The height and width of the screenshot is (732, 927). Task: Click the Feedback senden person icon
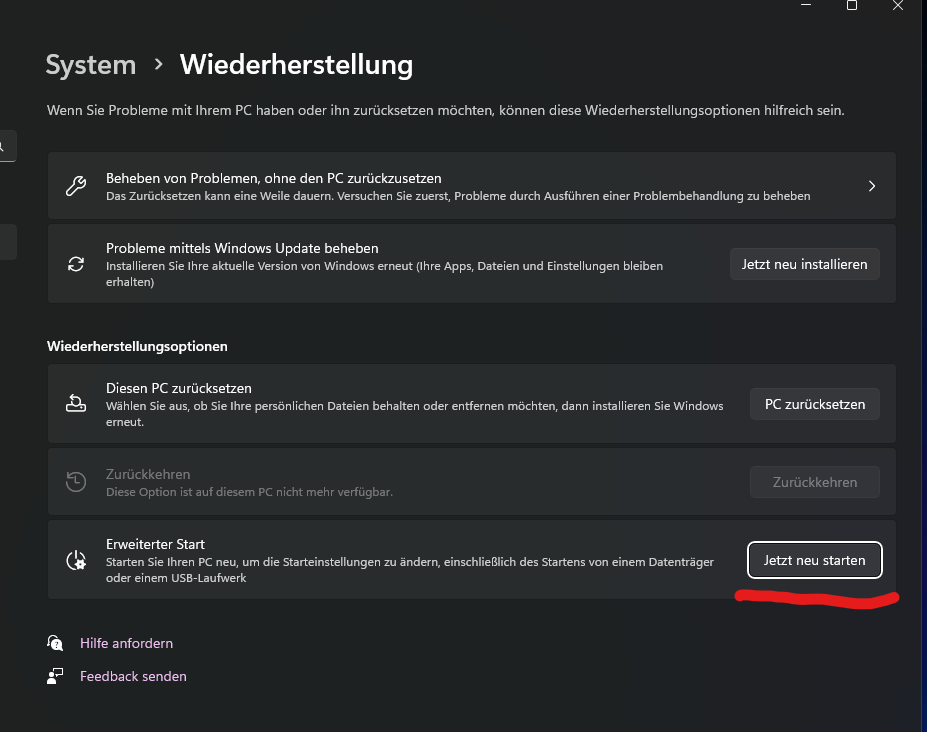tap(55, 676)
